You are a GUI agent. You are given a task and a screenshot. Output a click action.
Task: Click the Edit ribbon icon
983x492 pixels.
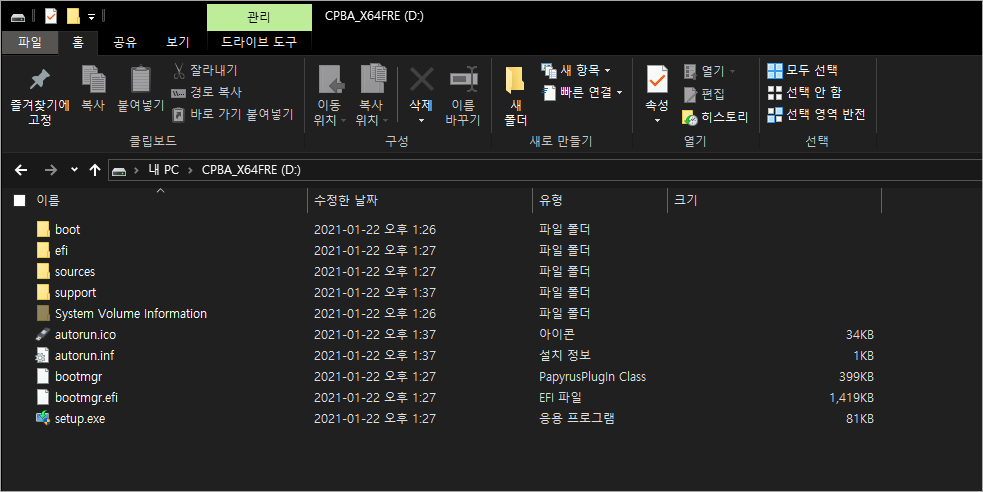690,94
